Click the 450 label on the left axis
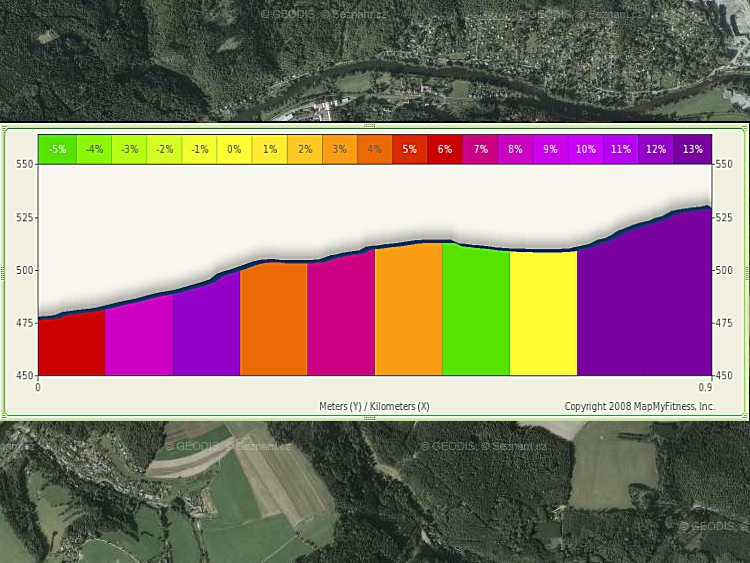 pyautogui.click(x=24, y=375)
